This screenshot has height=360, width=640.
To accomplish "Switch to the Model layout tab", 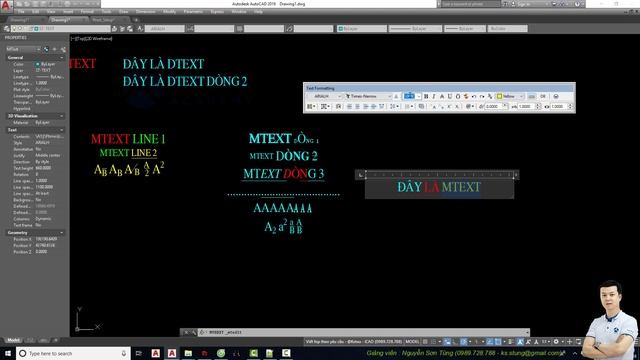I will click(13, 340).
